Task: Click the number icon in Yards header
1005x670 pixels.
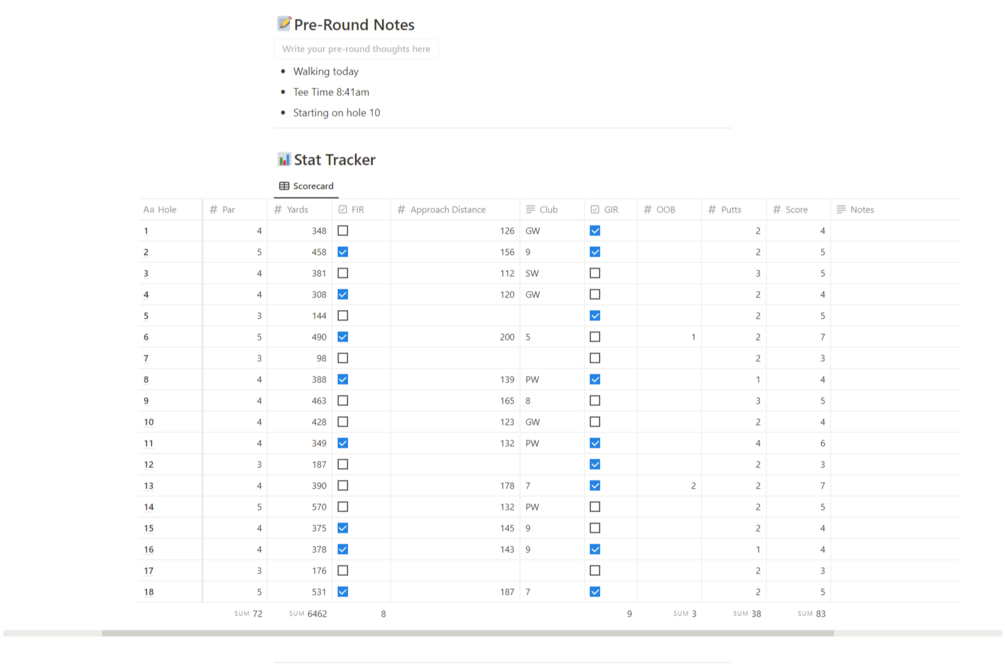Action: click(x=278, y=210)
